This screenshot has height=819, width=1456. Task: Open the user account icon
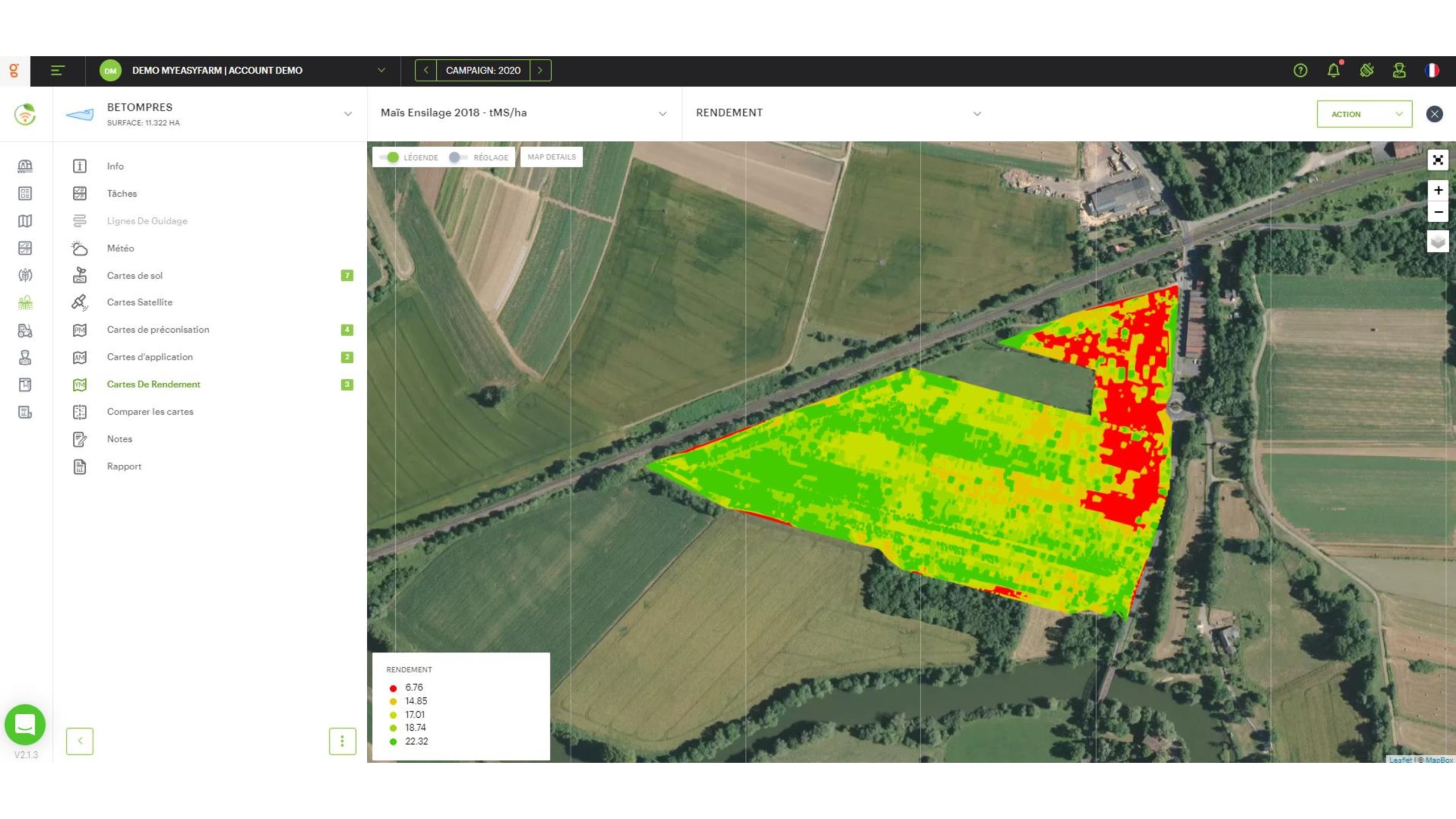pos(1399,71)
